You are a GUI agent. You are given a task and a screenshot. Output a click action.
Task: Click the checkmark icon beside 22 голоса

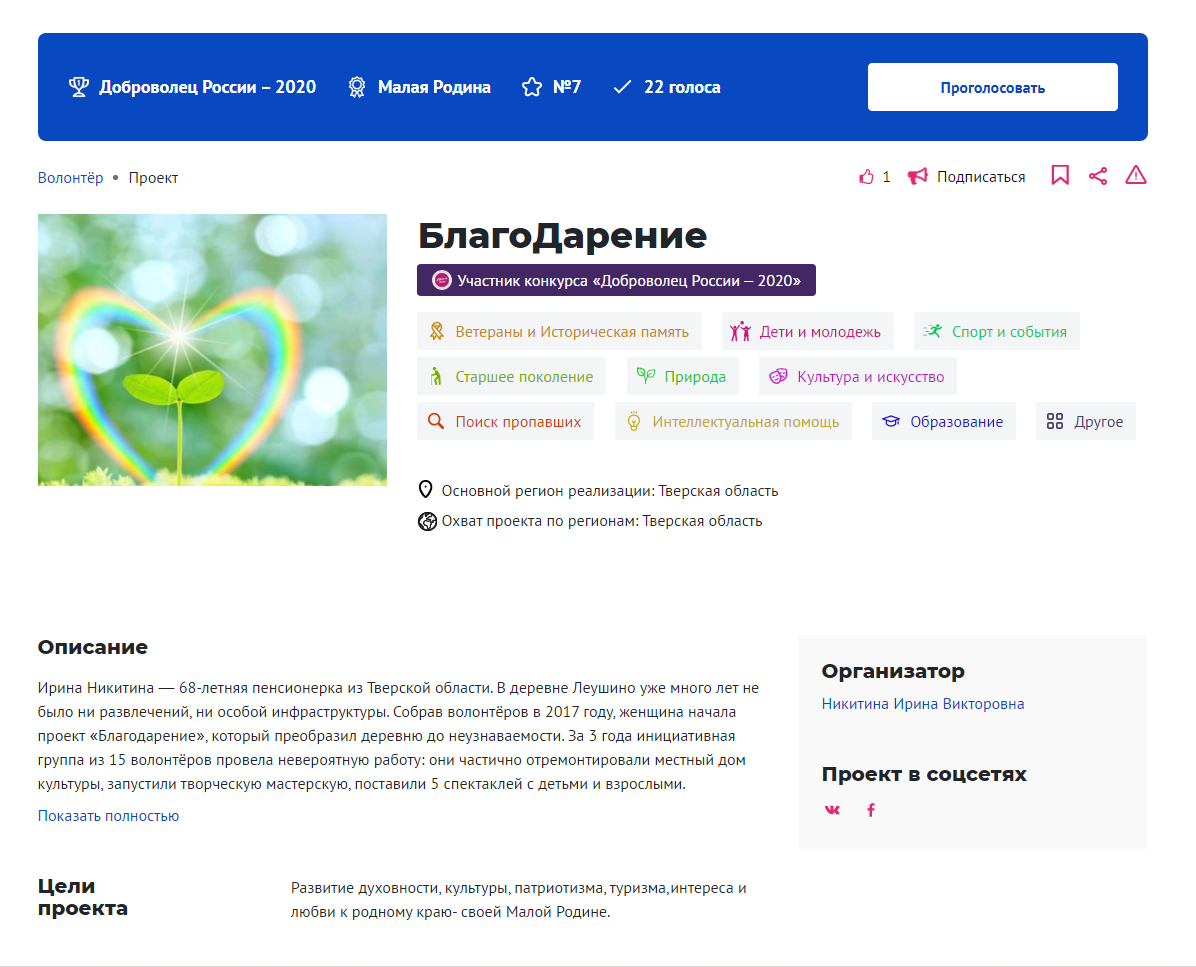(622, 87)
